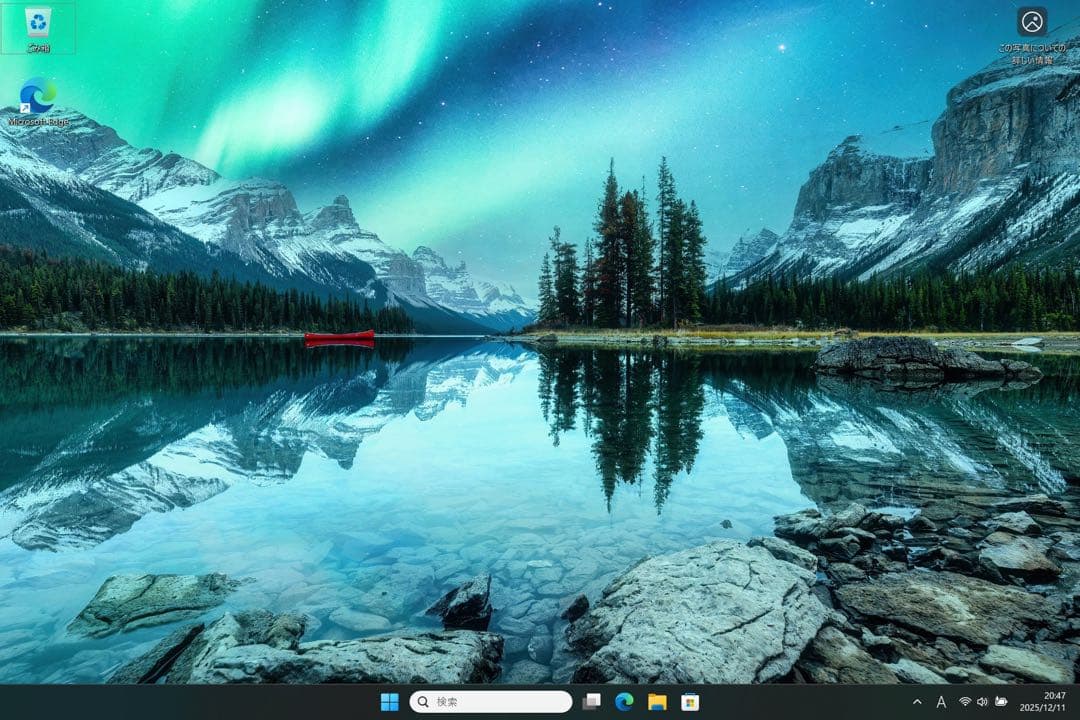Toggle the IME input mode 'A' indicator
This screenshot has width=1080, height=720.
(x=941, y=702)
